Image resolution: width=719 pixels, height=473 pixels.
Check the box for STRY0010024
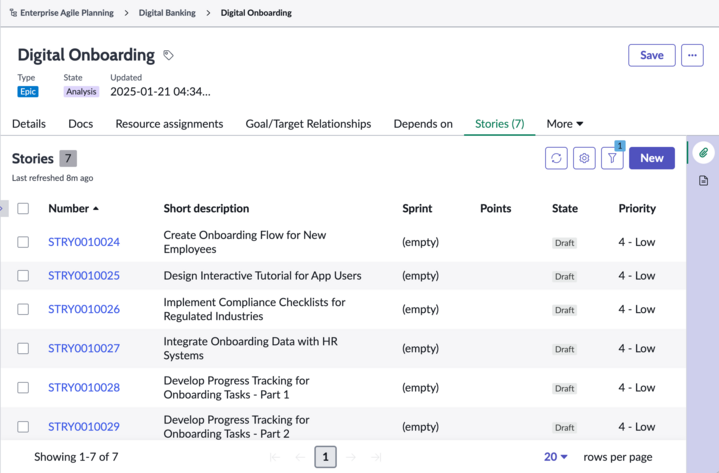click(23, 242)
